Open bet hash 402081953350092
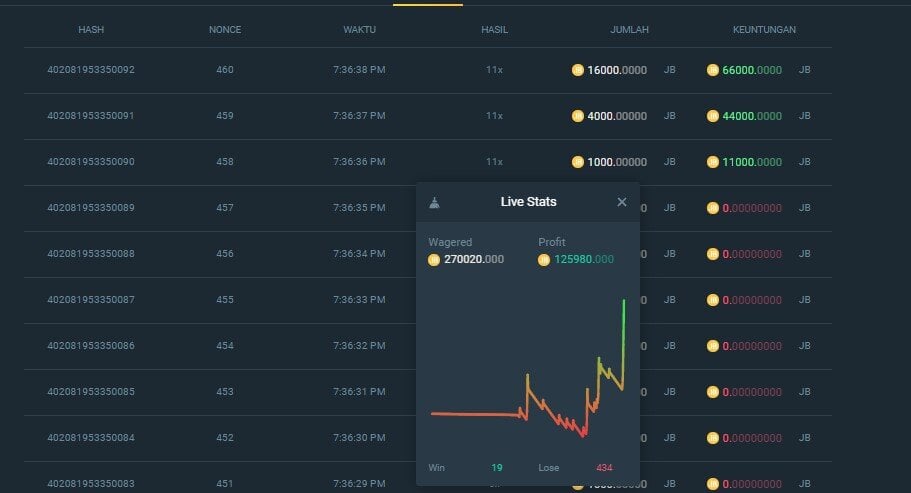Screen dimensions: 911x493 coord(91,70)
